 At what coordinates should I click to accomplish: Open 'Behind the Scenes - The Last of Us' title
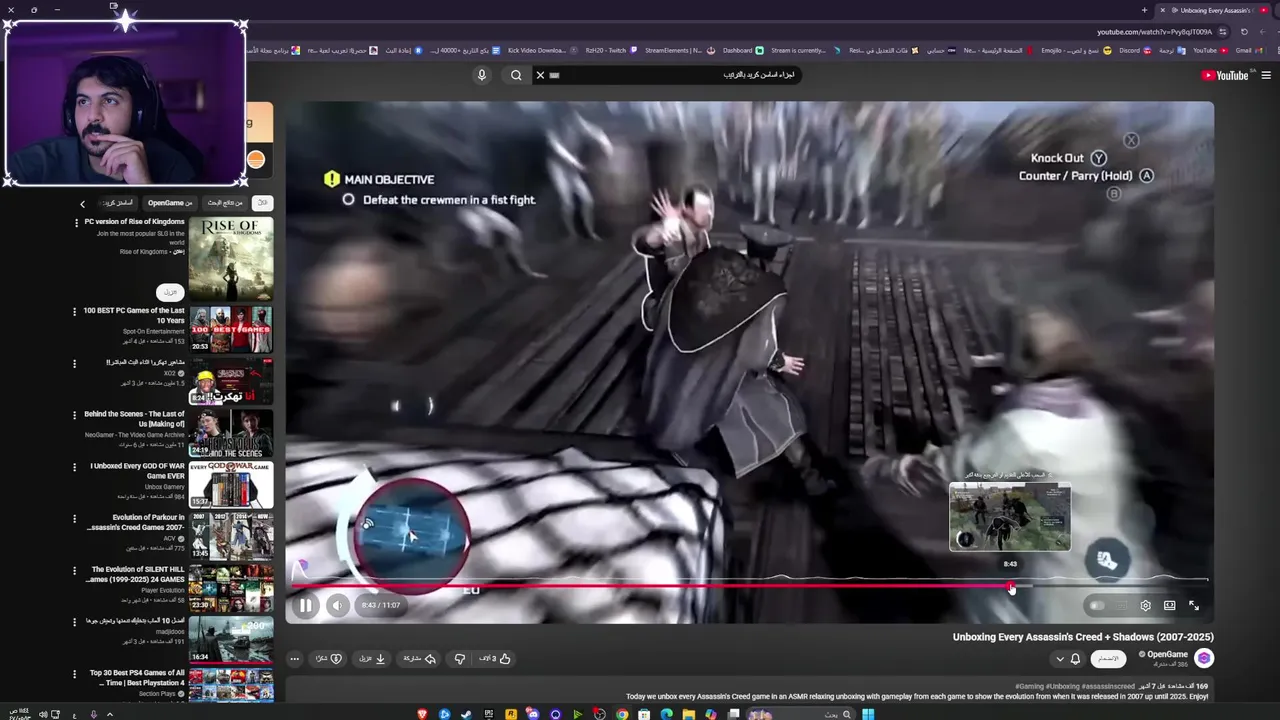pyautogui.click(x=134, y=419)
